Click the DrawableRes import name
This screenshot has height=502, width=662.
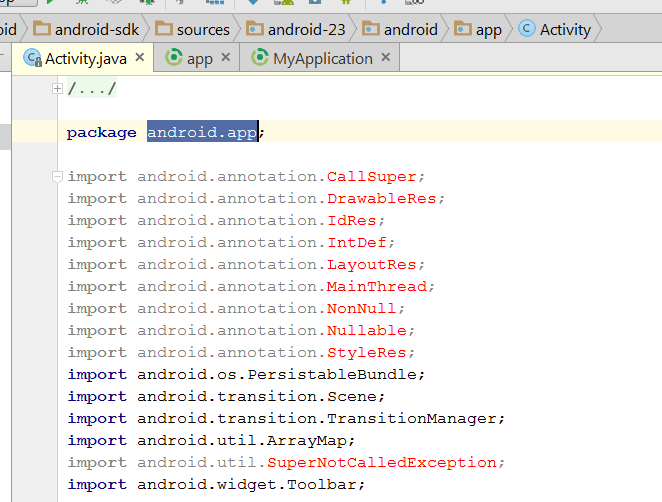[382, 198]
